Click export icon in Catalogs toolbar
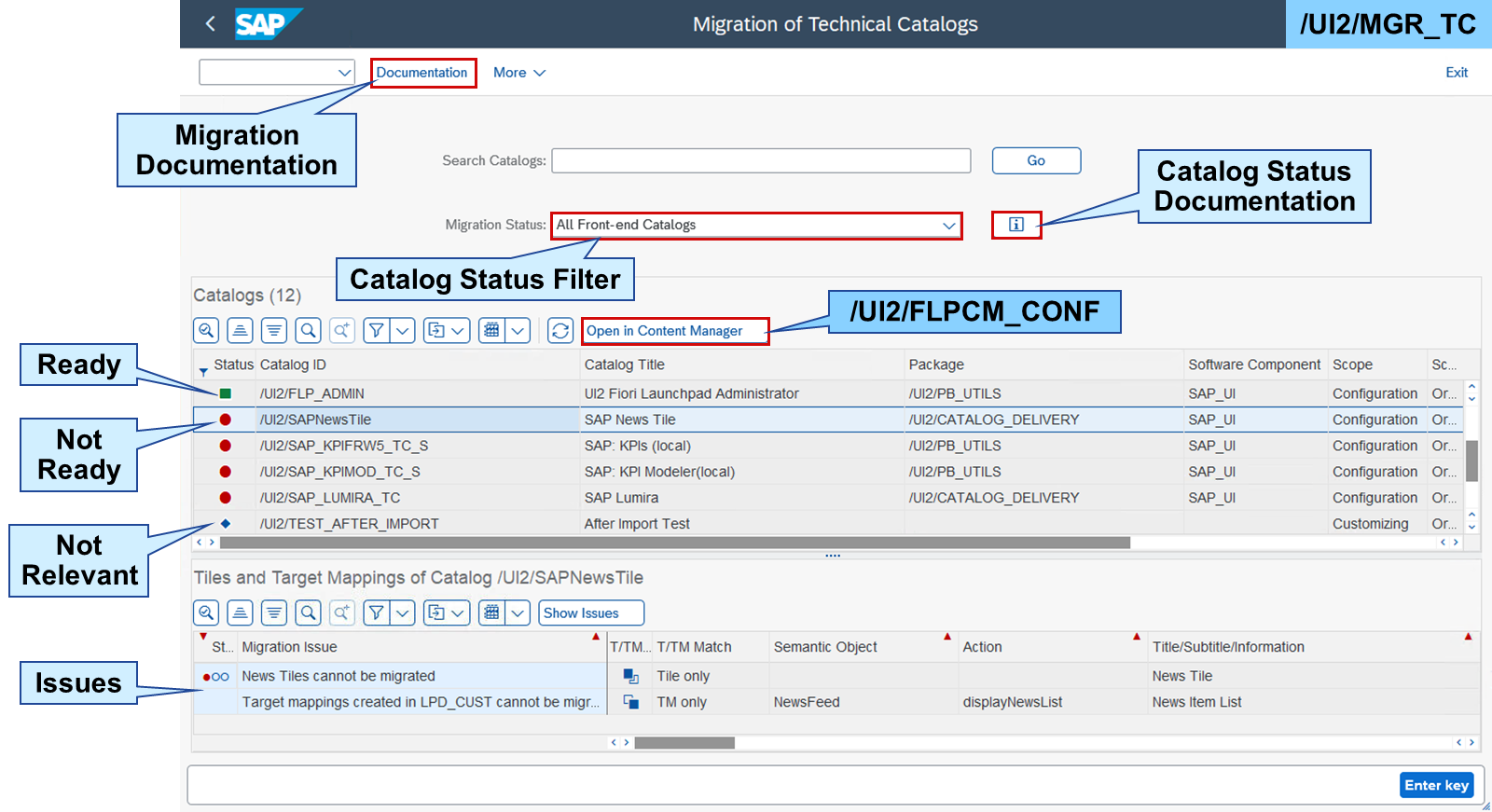 click(435, 330)
